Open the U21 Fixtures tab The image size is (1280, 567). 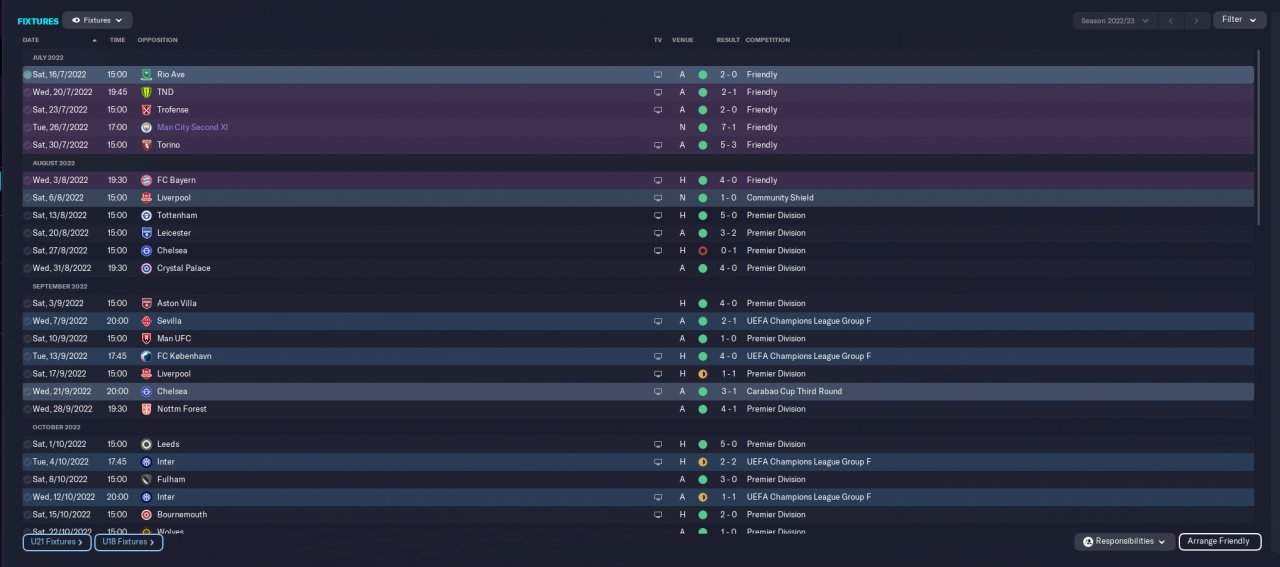coord(57,542)
